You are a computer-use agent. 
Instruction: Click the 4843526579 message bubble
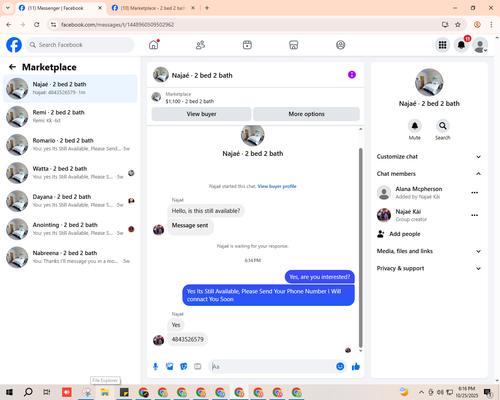187,339
